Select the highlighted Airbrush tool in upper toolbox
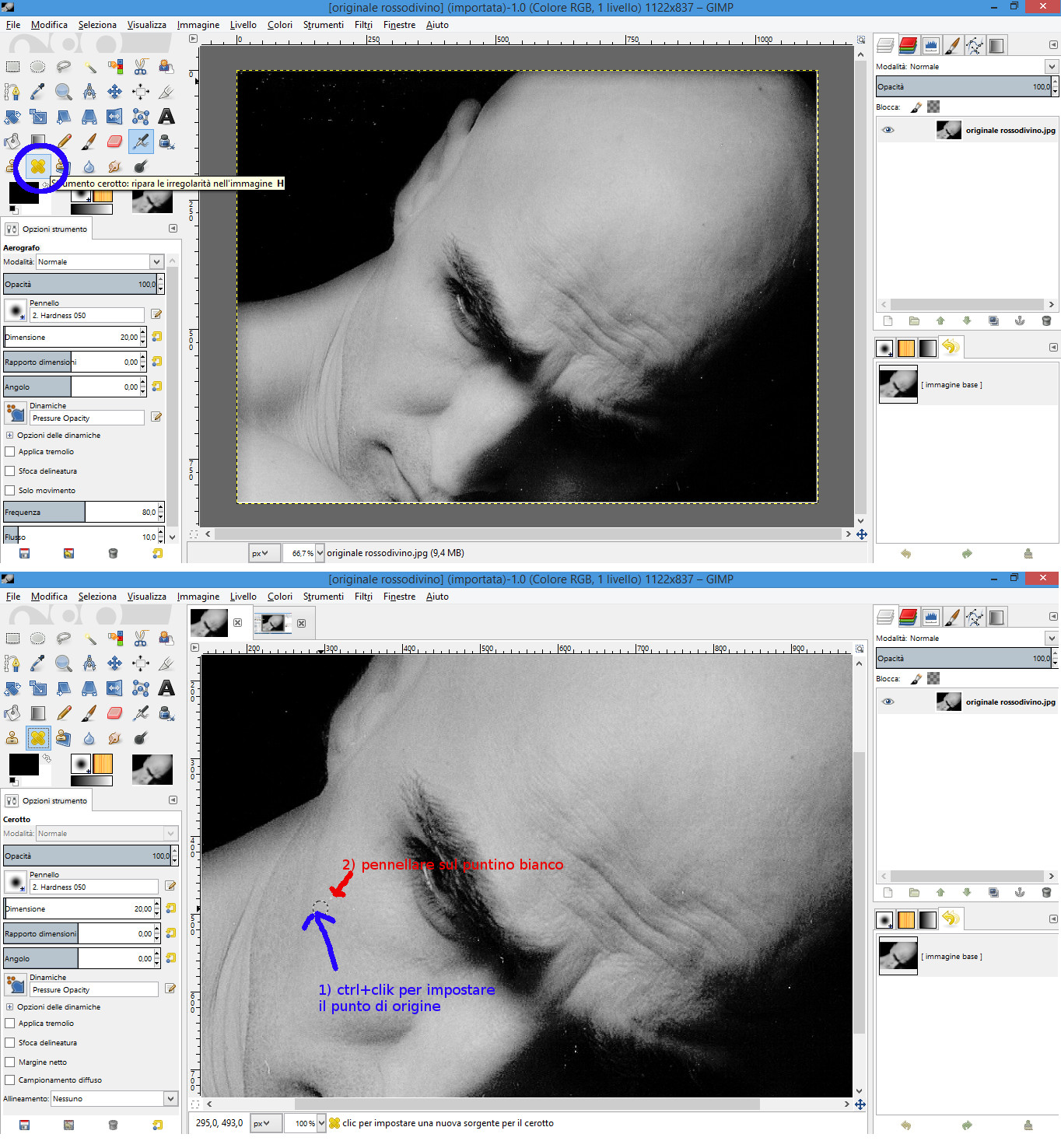Viewport: 1061px width, 1148px height. tap(141, 142)
